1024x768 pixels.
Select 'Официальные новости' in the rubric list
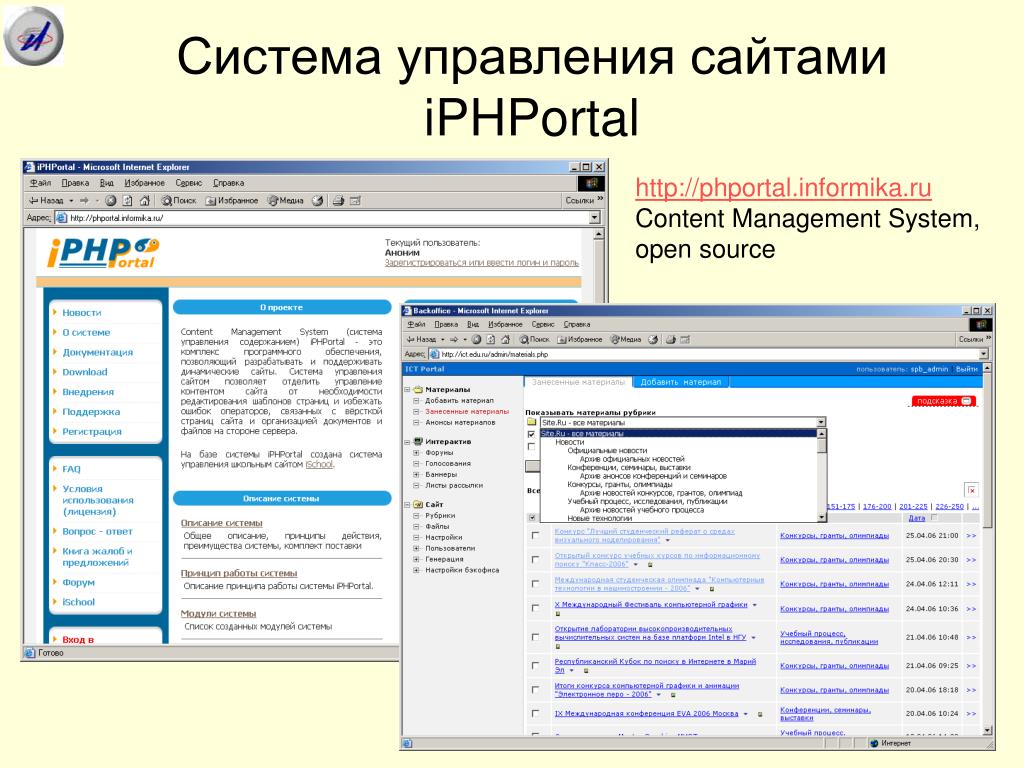[607, 451]
